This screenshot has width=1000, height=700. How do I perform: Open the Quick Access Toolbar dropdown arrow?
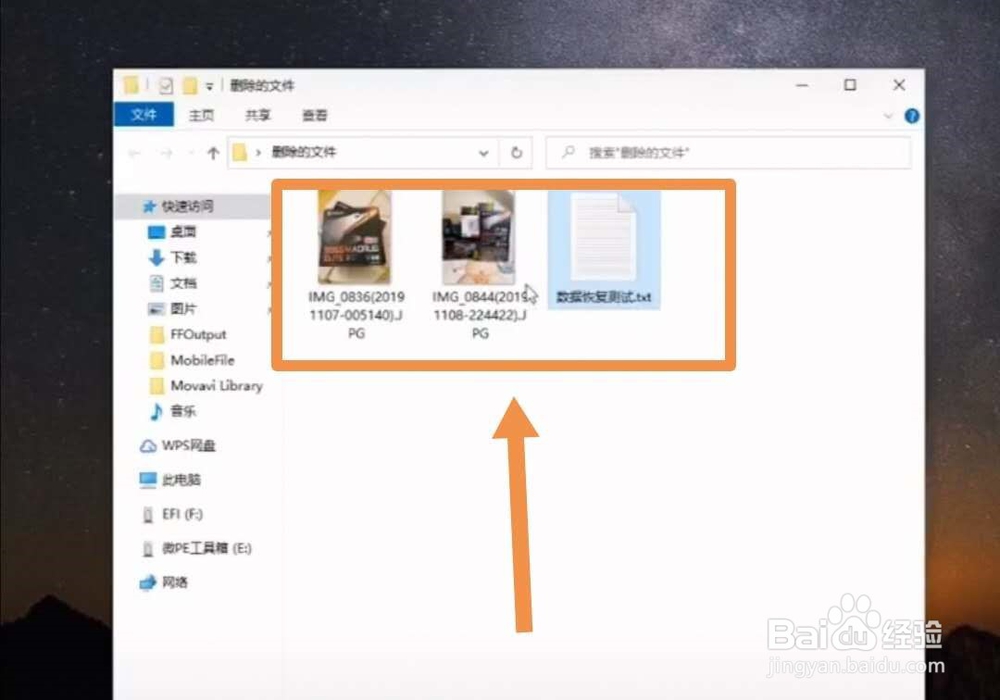click(x=211, y=86)
